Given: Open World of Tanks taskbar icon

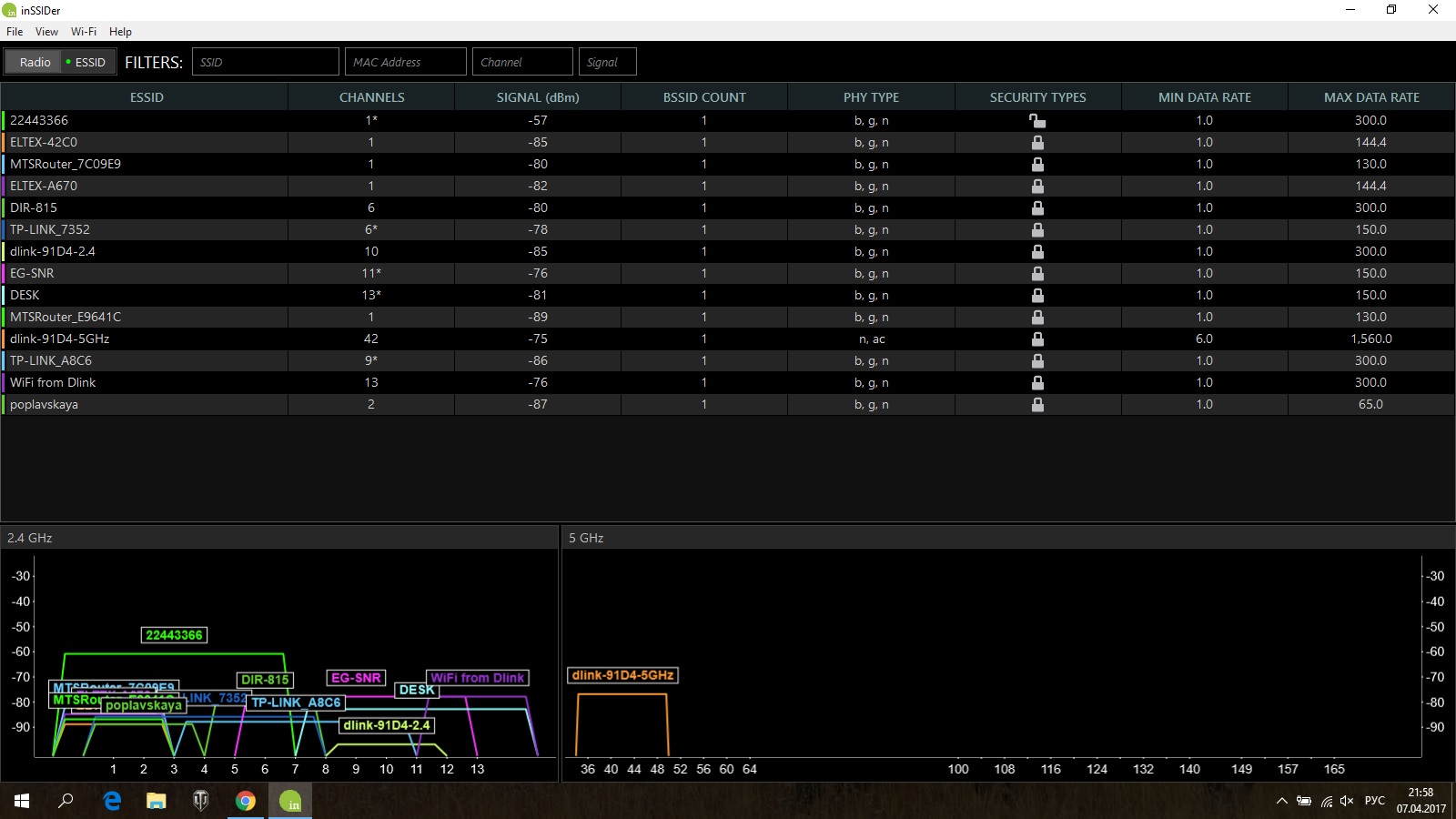Looking at the screenshot, I should (x=201, y=801).
